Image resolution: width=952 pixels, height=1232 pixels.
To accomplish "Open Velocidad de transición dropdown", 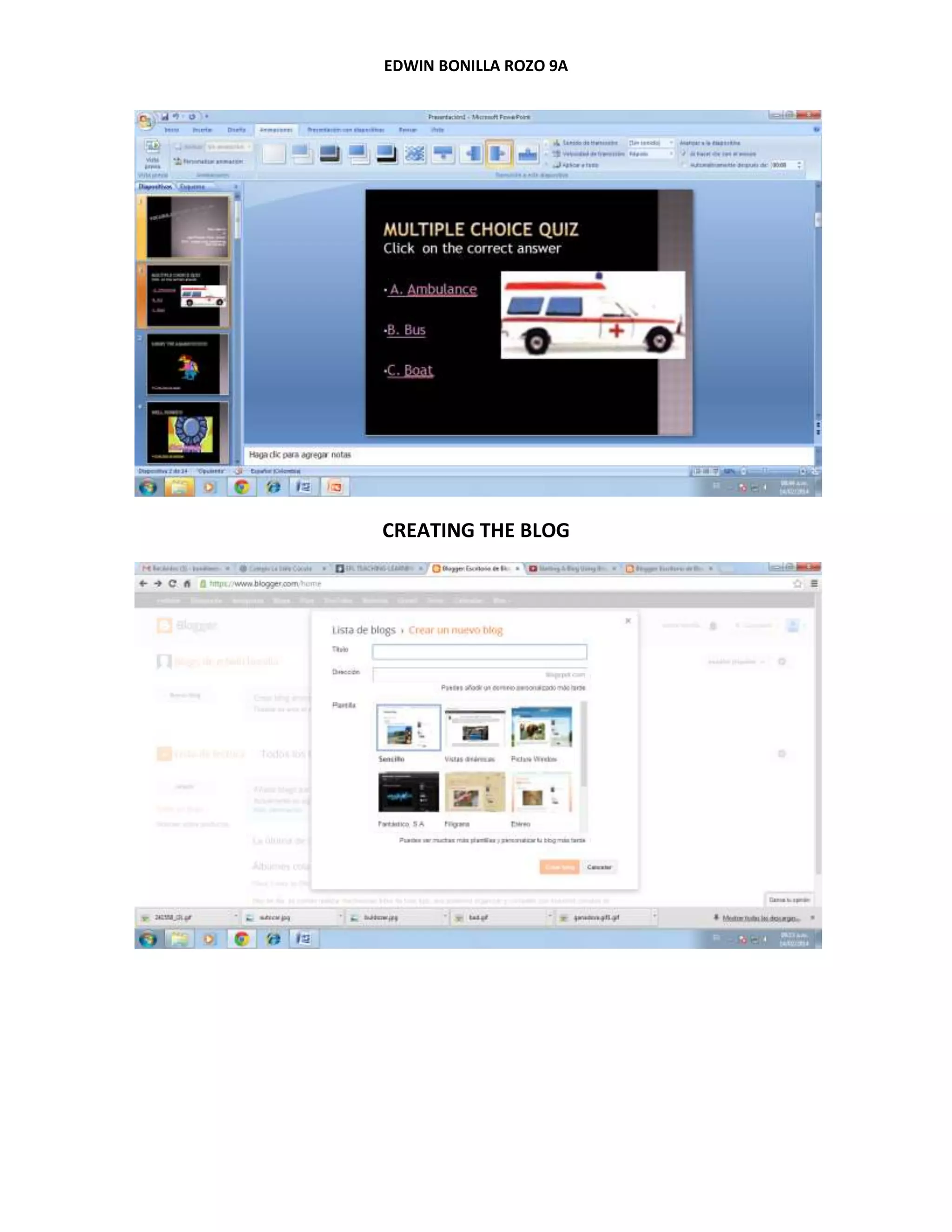I will coord(671,153).
